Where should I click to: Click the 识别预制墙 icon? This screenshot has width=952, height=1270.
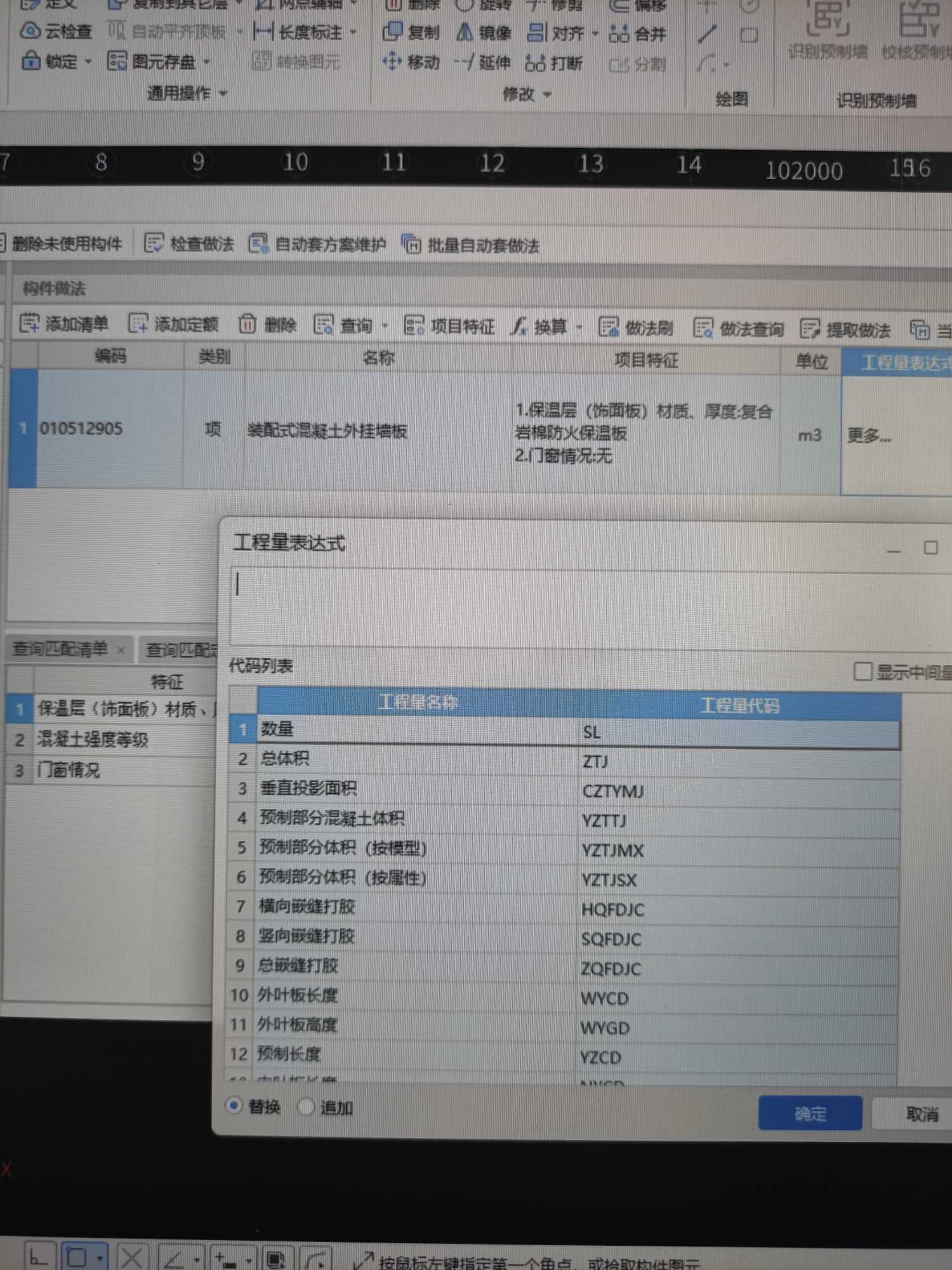pos(828,19)
